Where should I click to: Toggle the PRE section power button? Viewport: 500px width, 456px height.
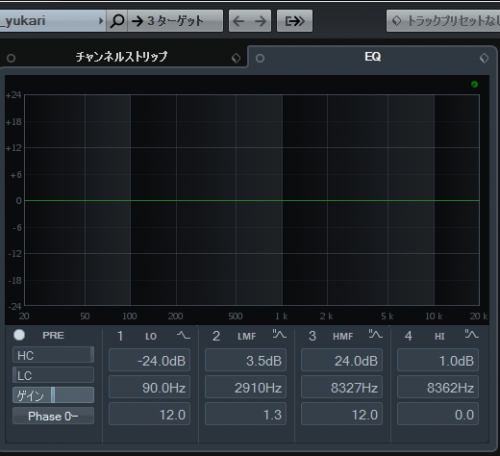[x=19, y=335]
